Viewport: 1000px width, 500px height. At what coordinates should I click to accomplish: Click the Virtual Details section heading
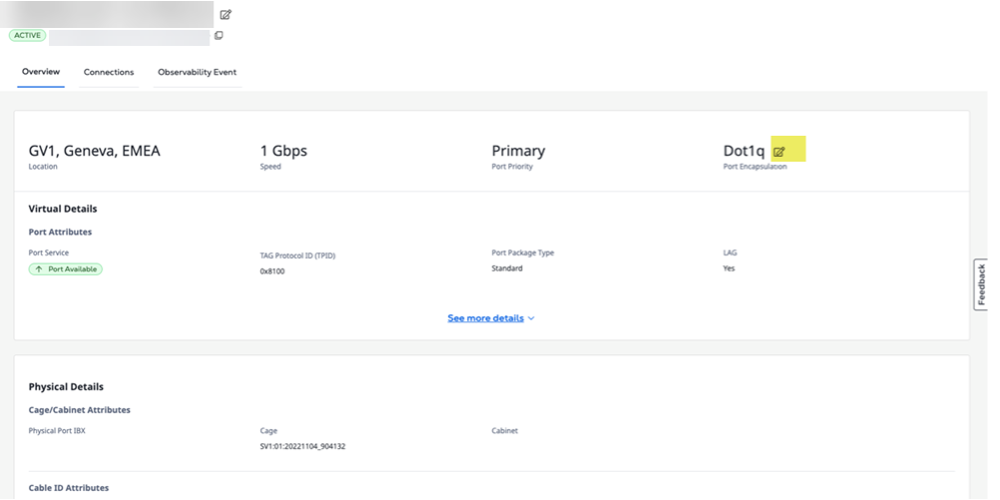tap(62, 209)
